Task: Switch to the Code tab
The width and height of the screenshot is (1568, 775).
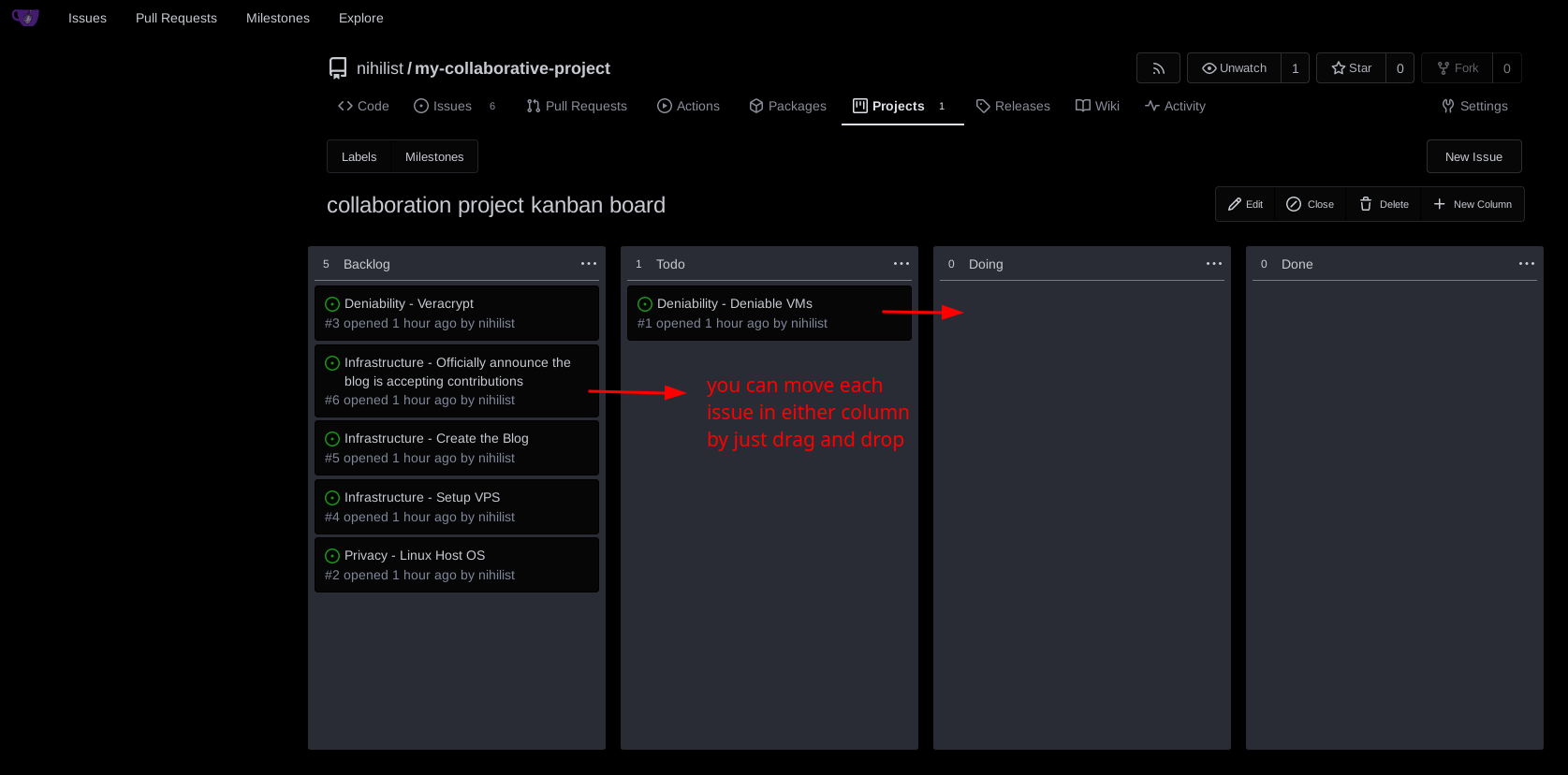Action: (x=363, y=106)
